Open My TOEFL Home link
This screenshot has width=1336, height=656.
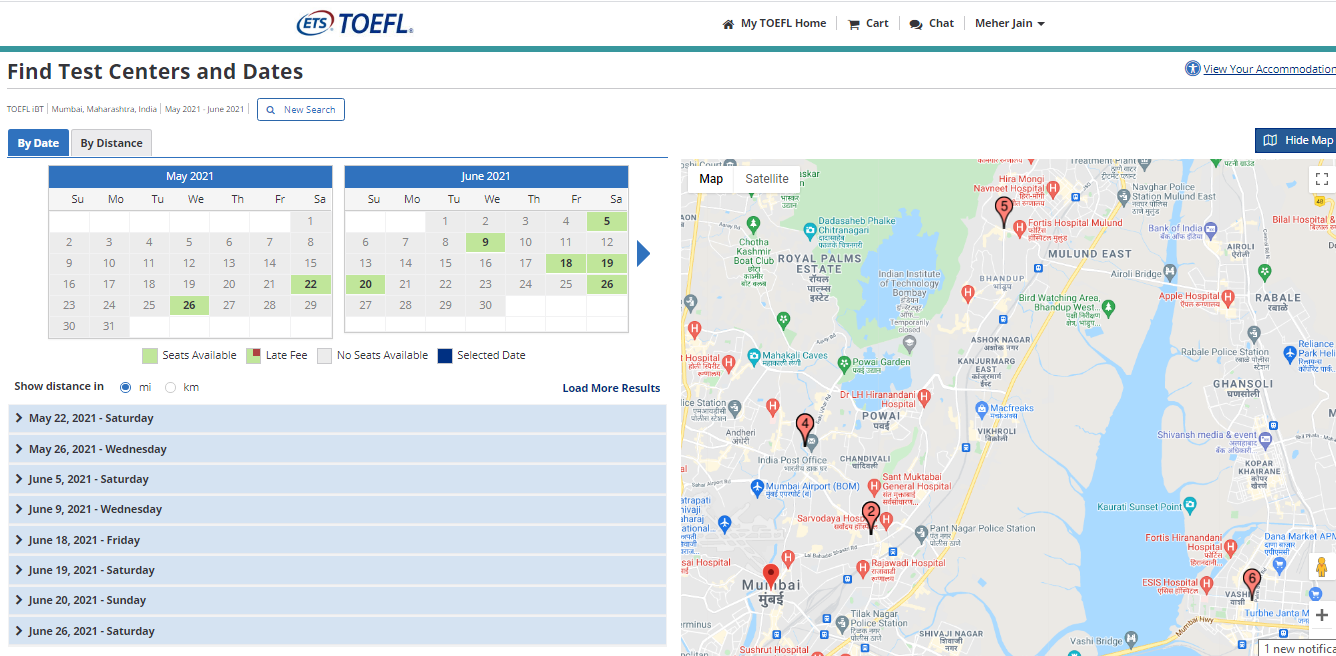(x=774, y=24)
